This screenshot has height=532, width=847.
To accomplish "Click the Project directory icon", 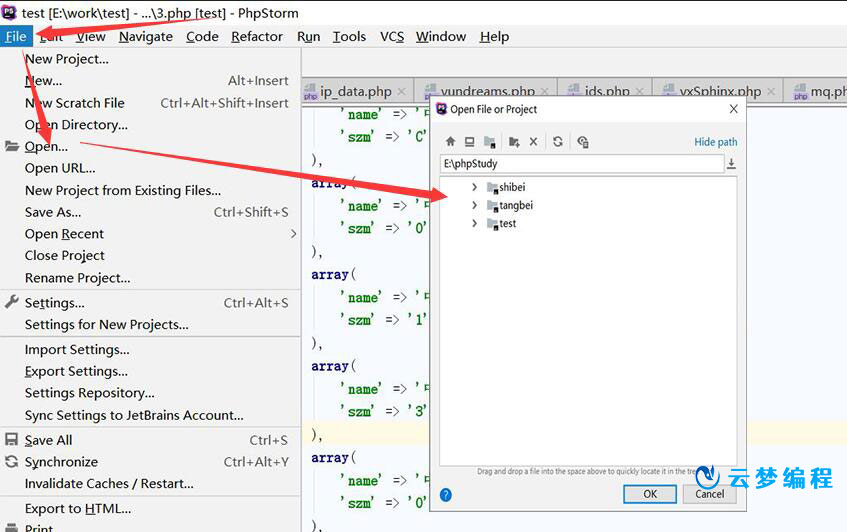I will point(489,142).
